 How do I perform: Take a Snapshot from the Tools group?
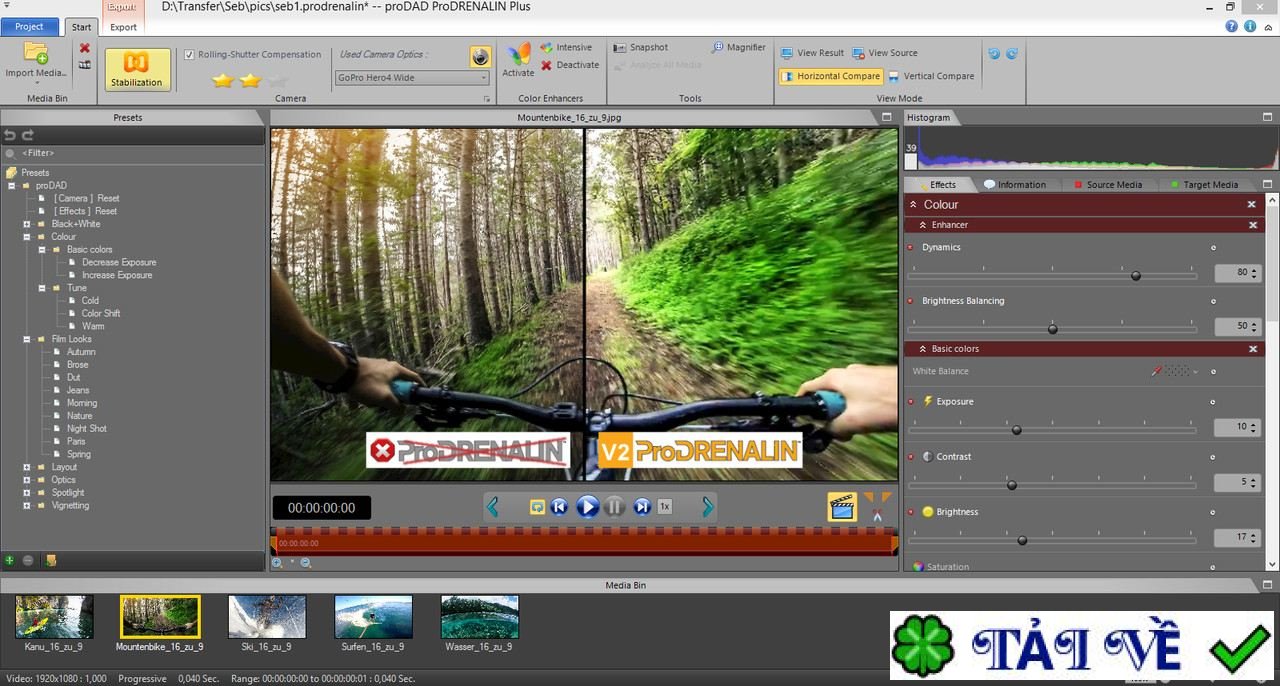point(641,47)
